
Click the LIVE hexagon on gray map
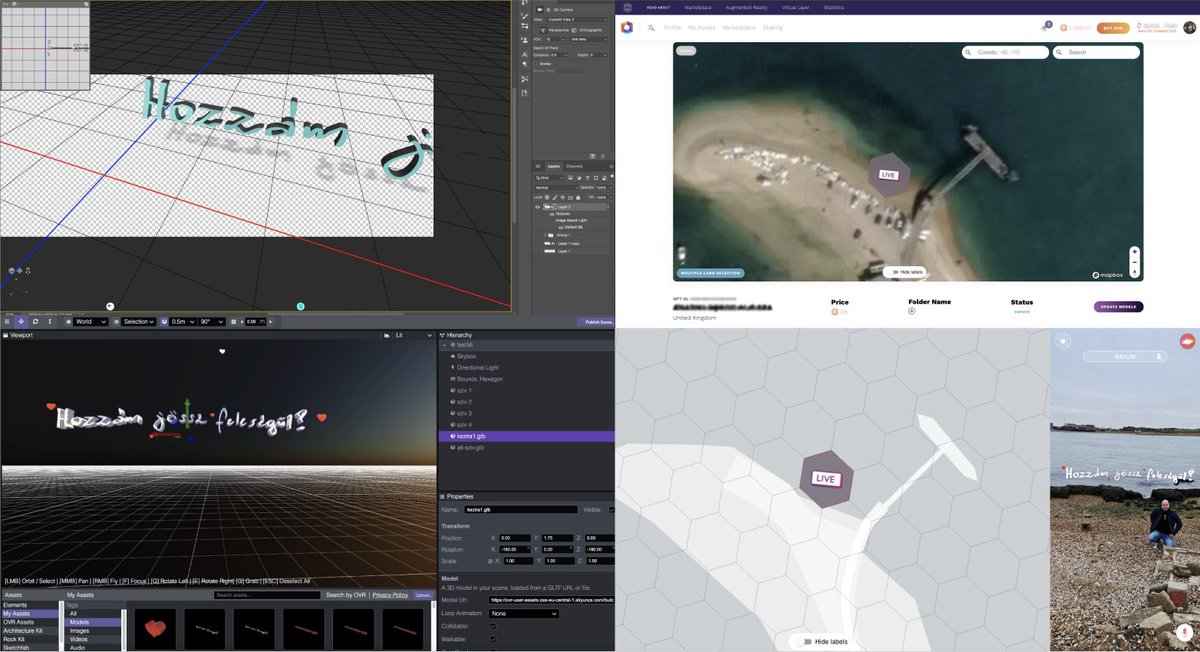[826, 479]
